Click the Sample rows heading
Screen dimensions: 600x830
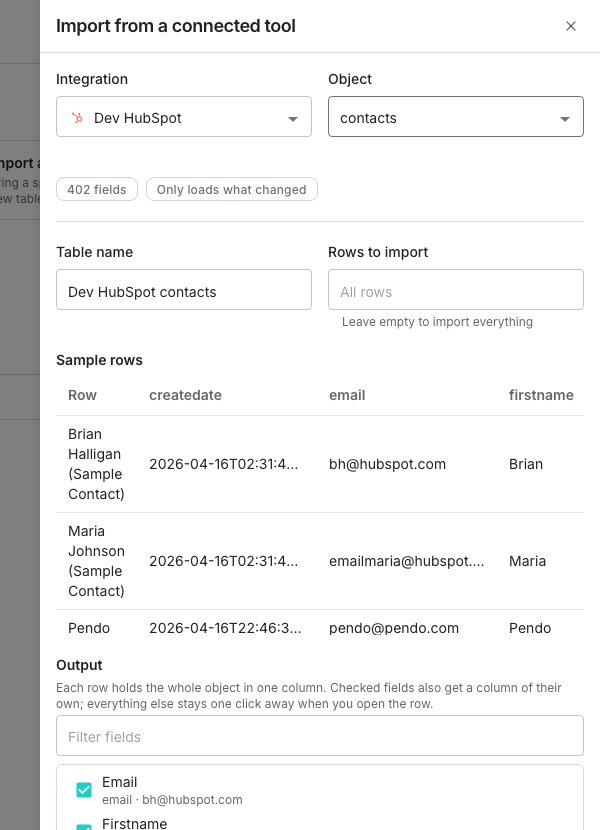[x=100, y=360]
